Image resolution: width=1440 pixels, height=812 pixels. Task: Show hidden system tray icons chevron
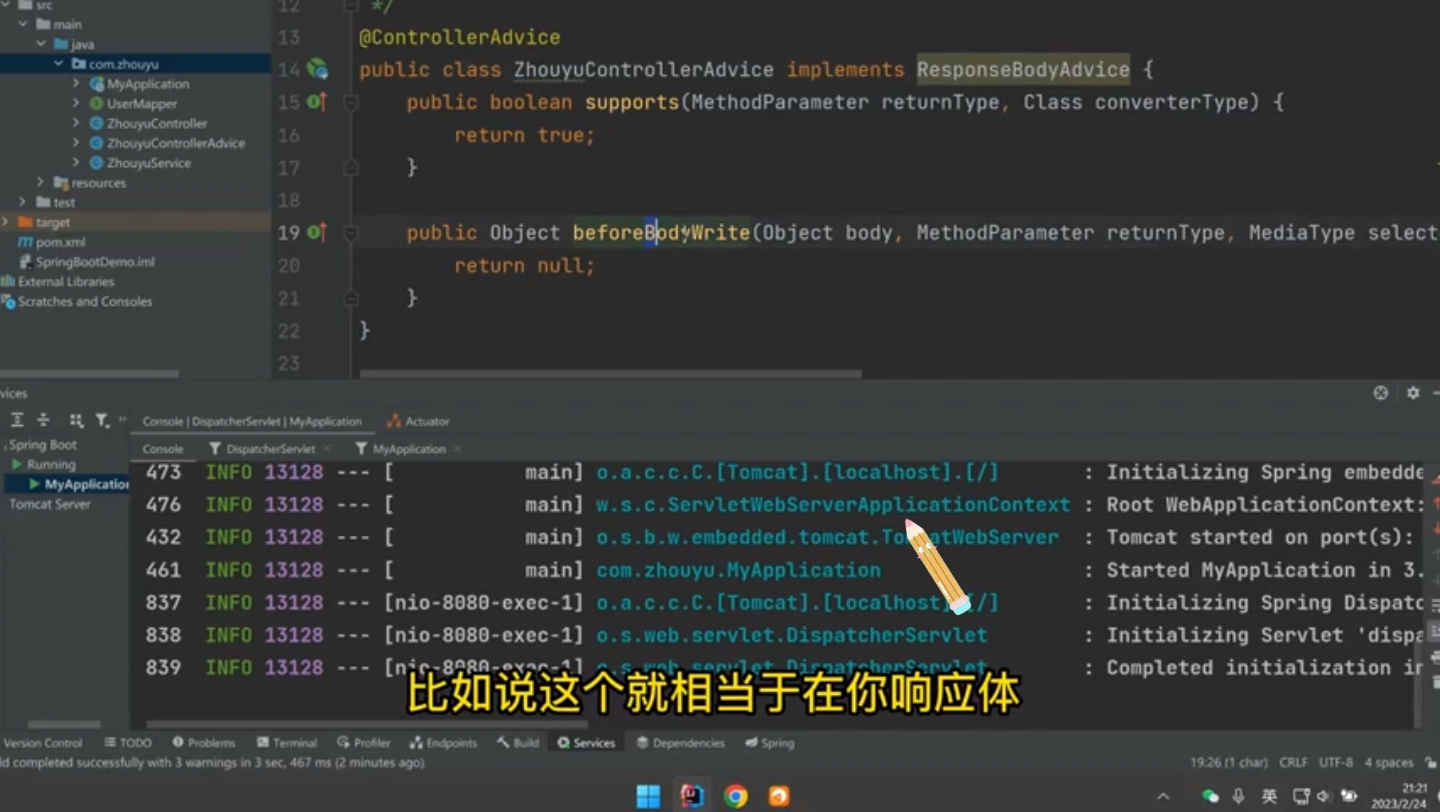1163,797
